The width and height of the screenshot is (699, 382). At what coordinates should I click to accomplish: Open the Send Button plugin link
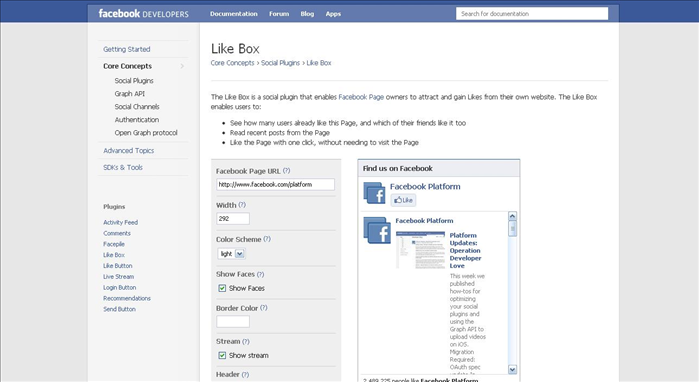[119, 309]
